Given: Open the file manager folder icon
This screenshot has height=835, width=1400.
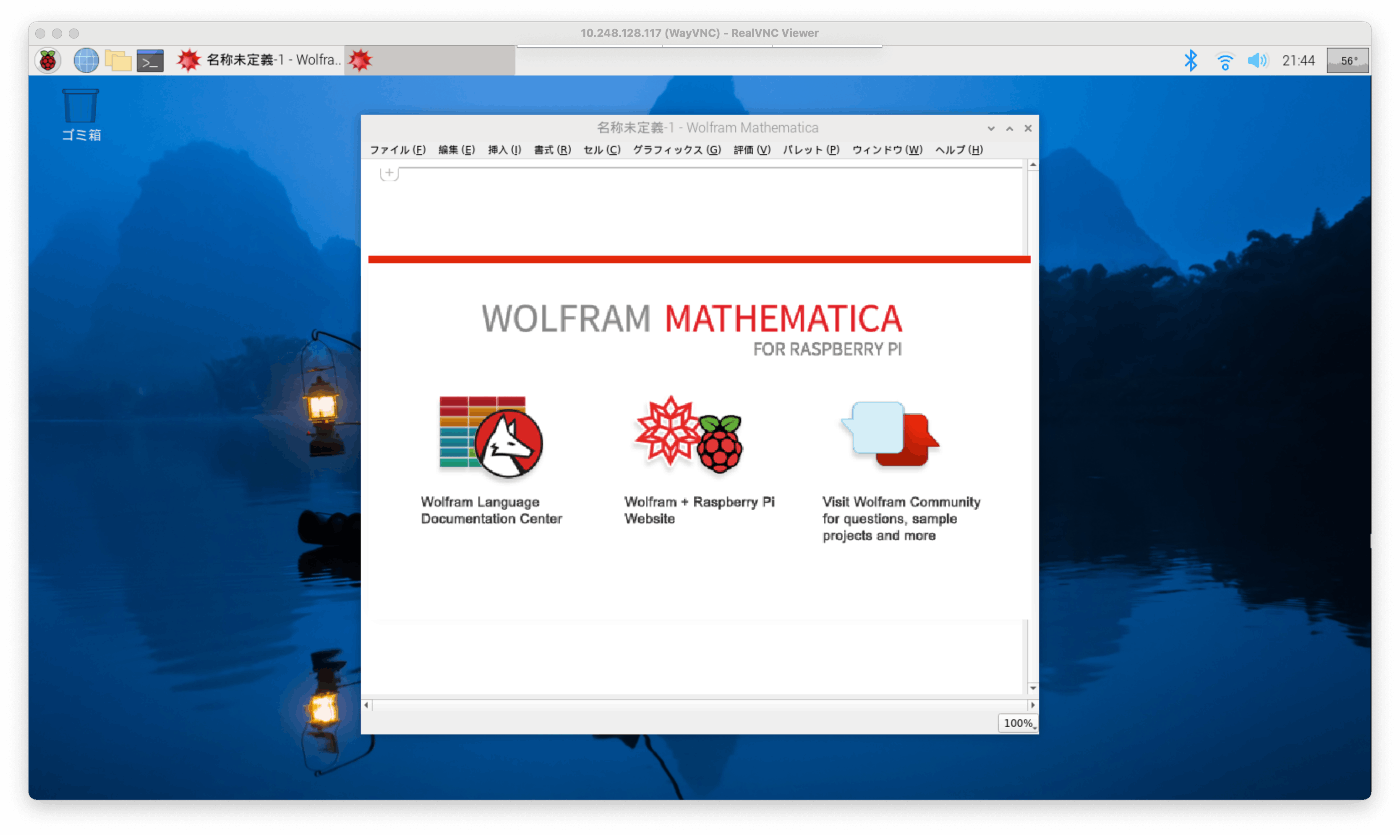Looking at the screenshot, I should 118,61.
